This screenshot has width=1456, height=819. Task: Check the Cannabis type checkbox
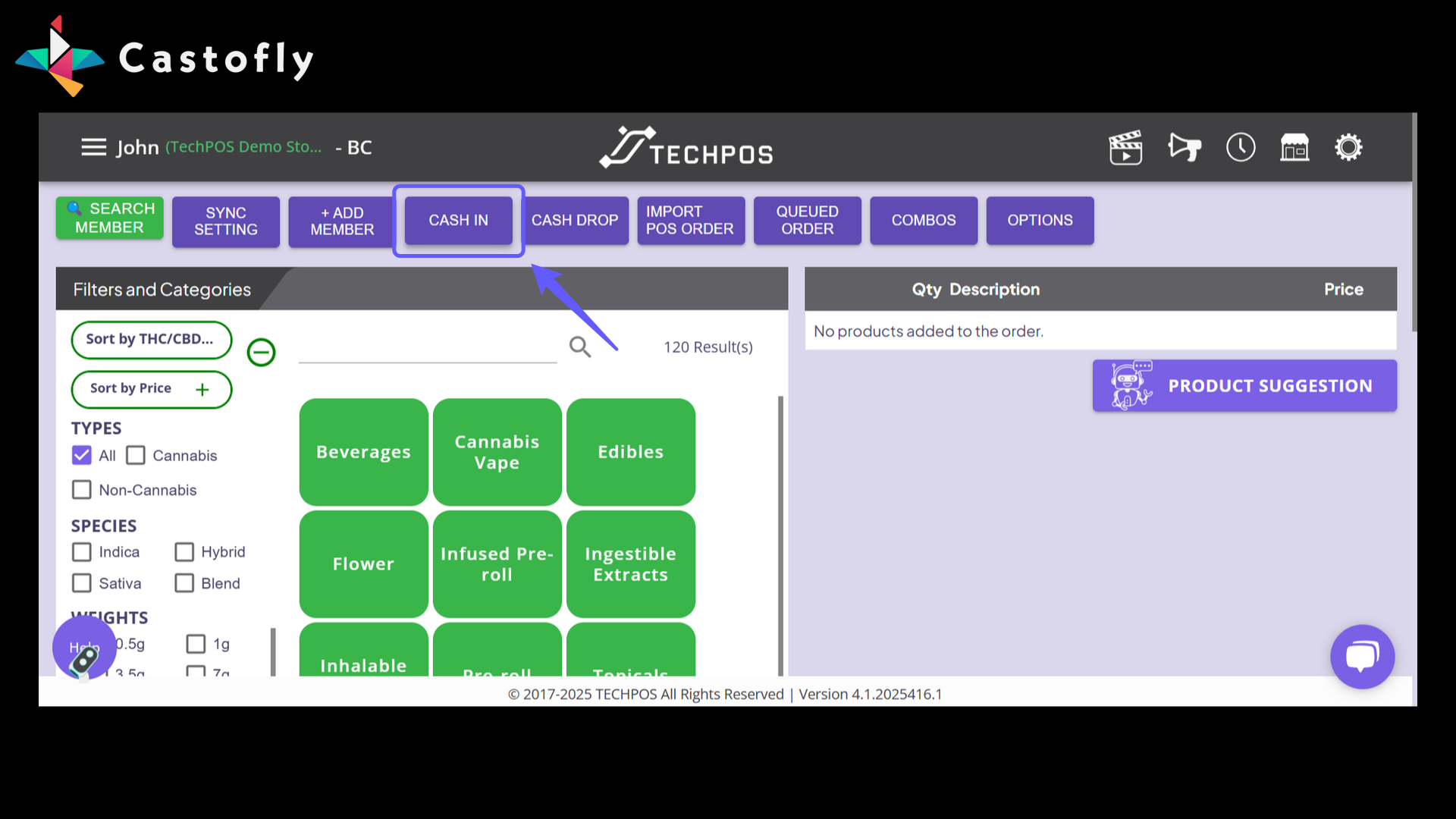(136, 455)
